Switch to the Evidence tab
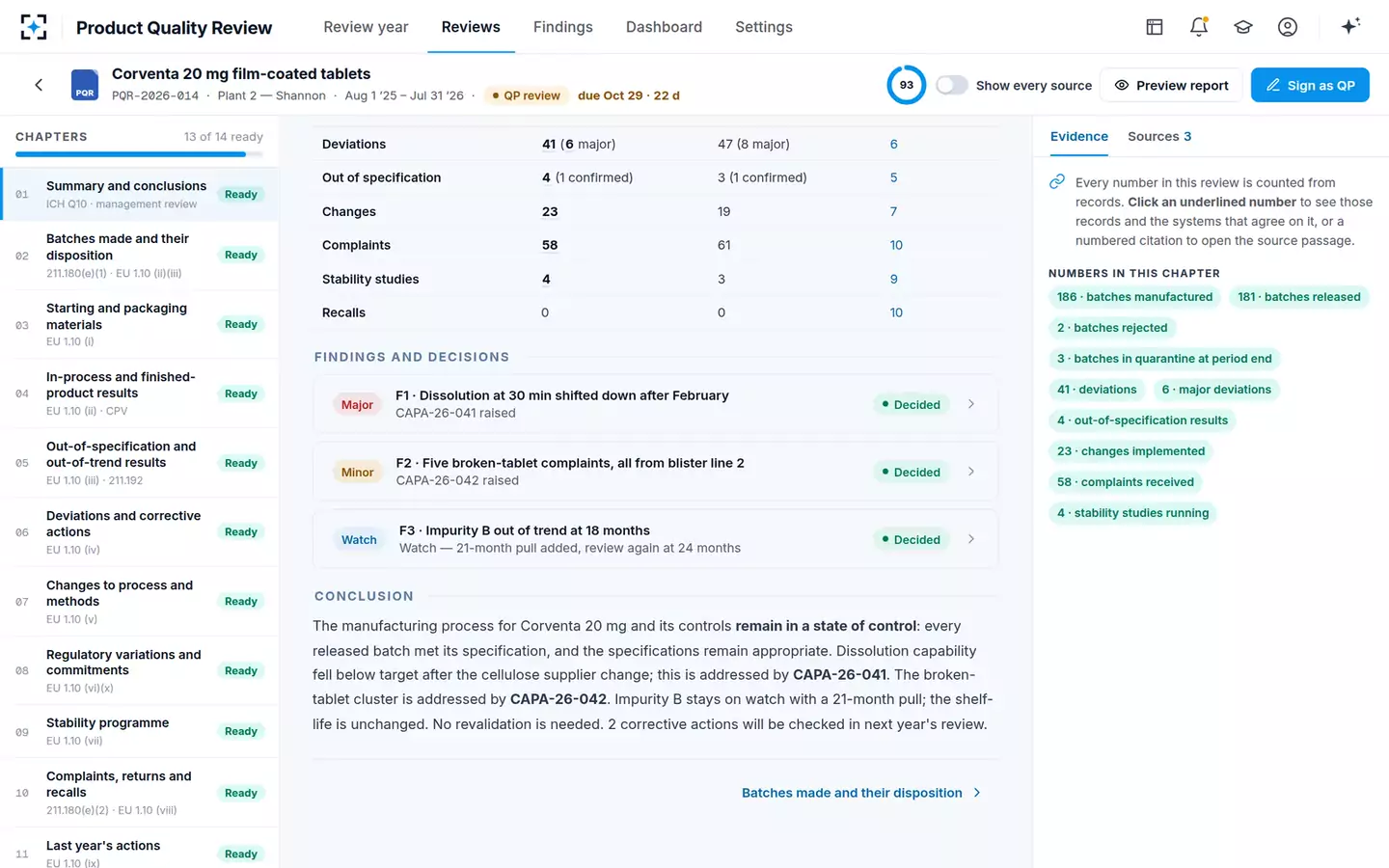The height and width of the screenshot is (868, 1389). click(x=1079, y=137)
